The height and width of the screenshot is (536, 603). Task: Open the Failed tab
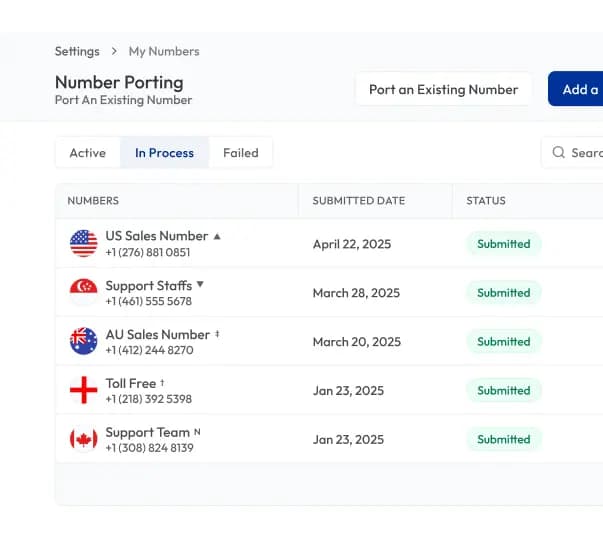point(240,153)
